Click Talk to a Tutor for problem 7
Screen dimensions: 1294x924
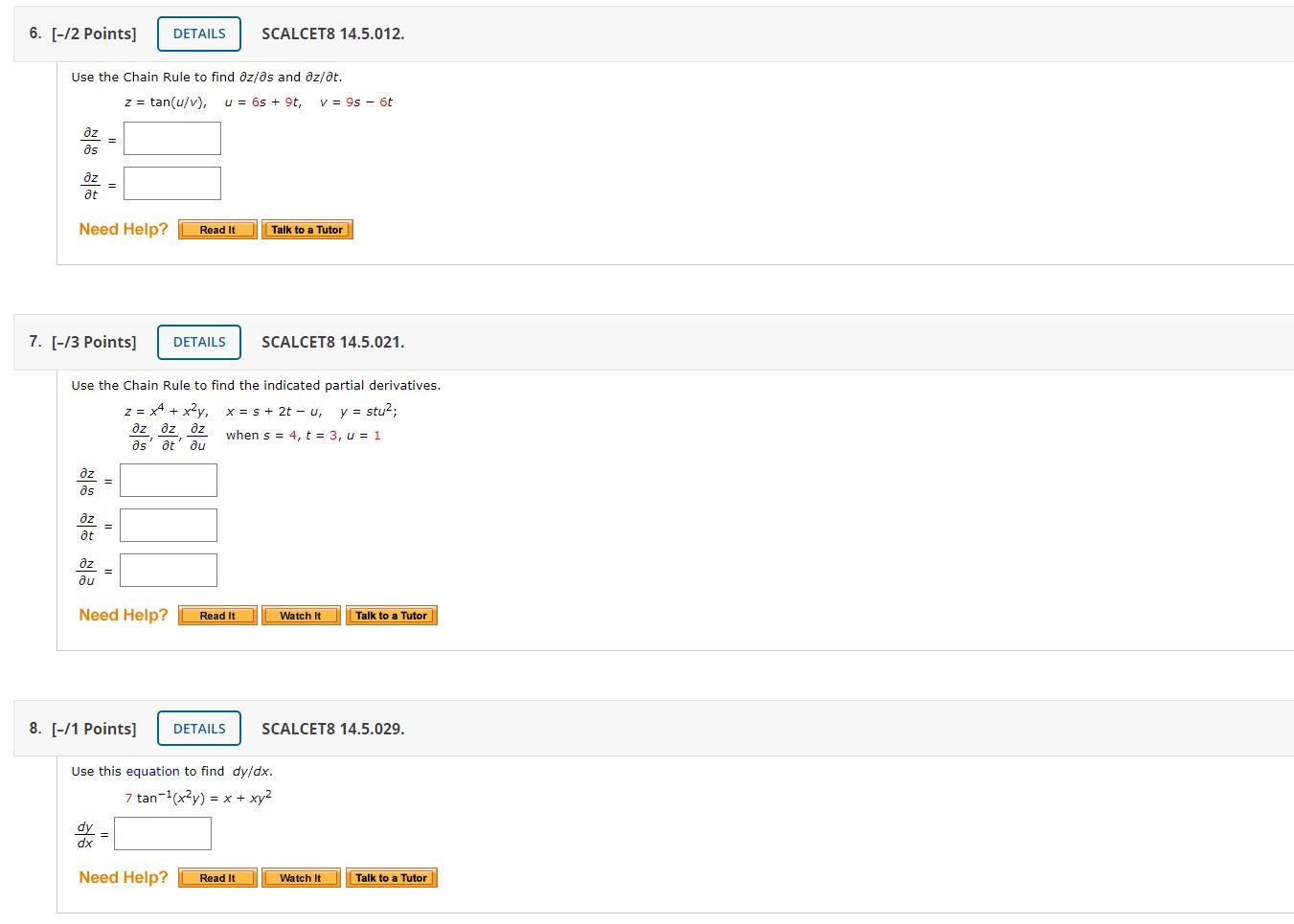pyautogui.click(x=391, y=615)
